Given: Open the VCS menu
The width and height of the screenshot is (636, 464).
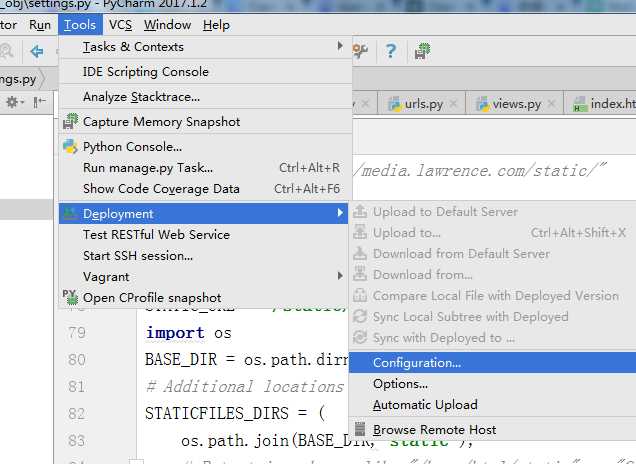Looking at the screenshot, I should point(120,25).
